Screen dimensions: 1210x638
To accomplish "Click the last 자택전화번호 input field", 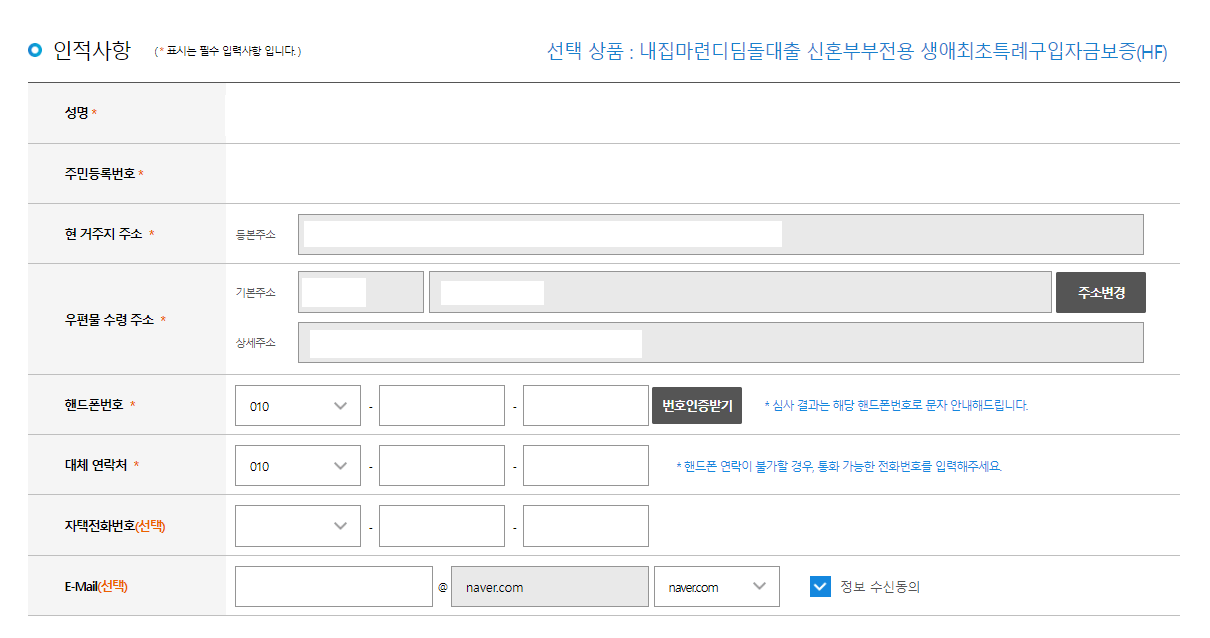I will pyautogui.click(x=585, y=525).
